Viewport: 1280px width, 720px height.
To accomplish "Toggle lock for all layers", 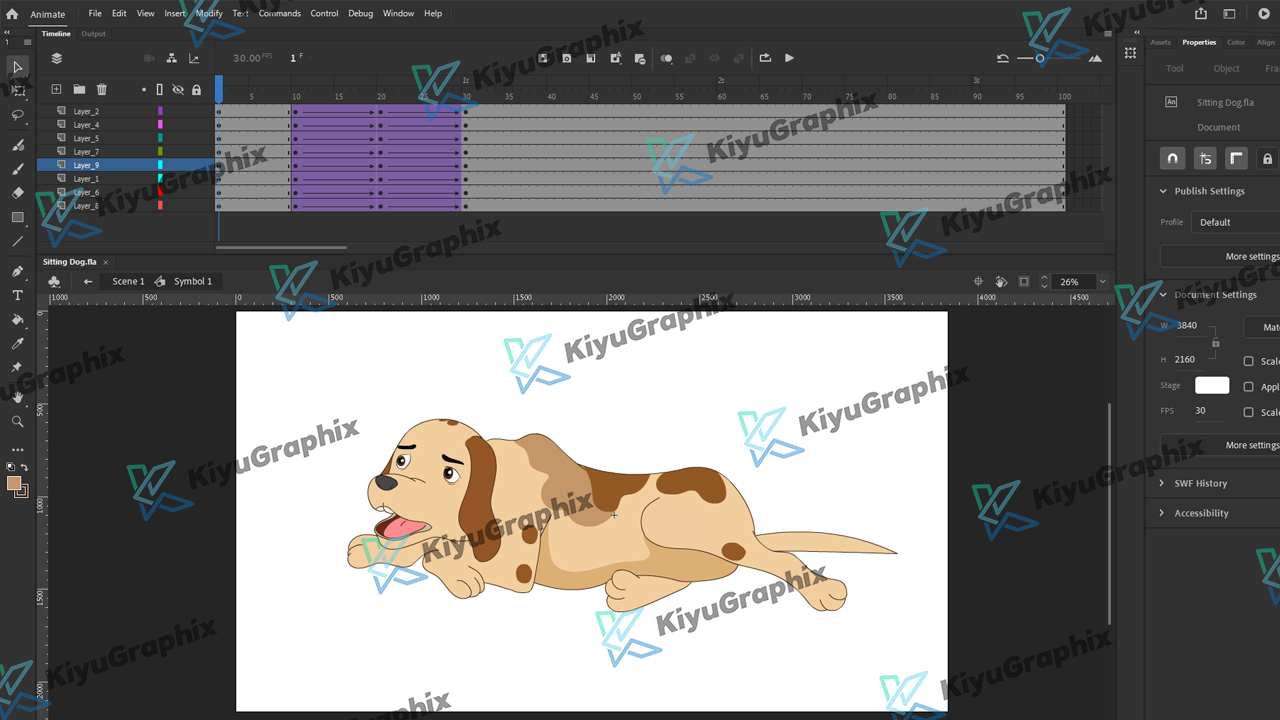I will 196,90.
